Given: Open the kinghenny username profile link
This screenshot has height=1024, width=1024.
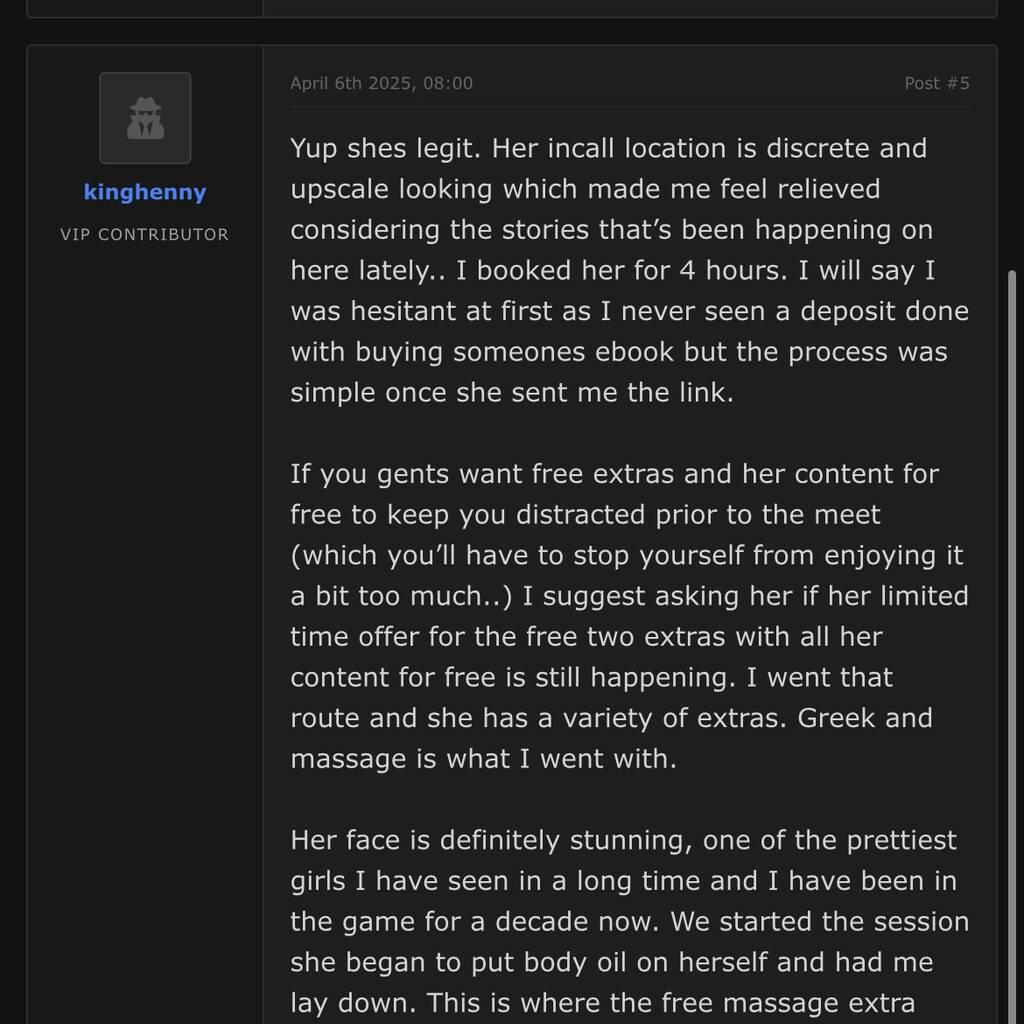Looking at the screenshot, I should [x=145, y=192].
